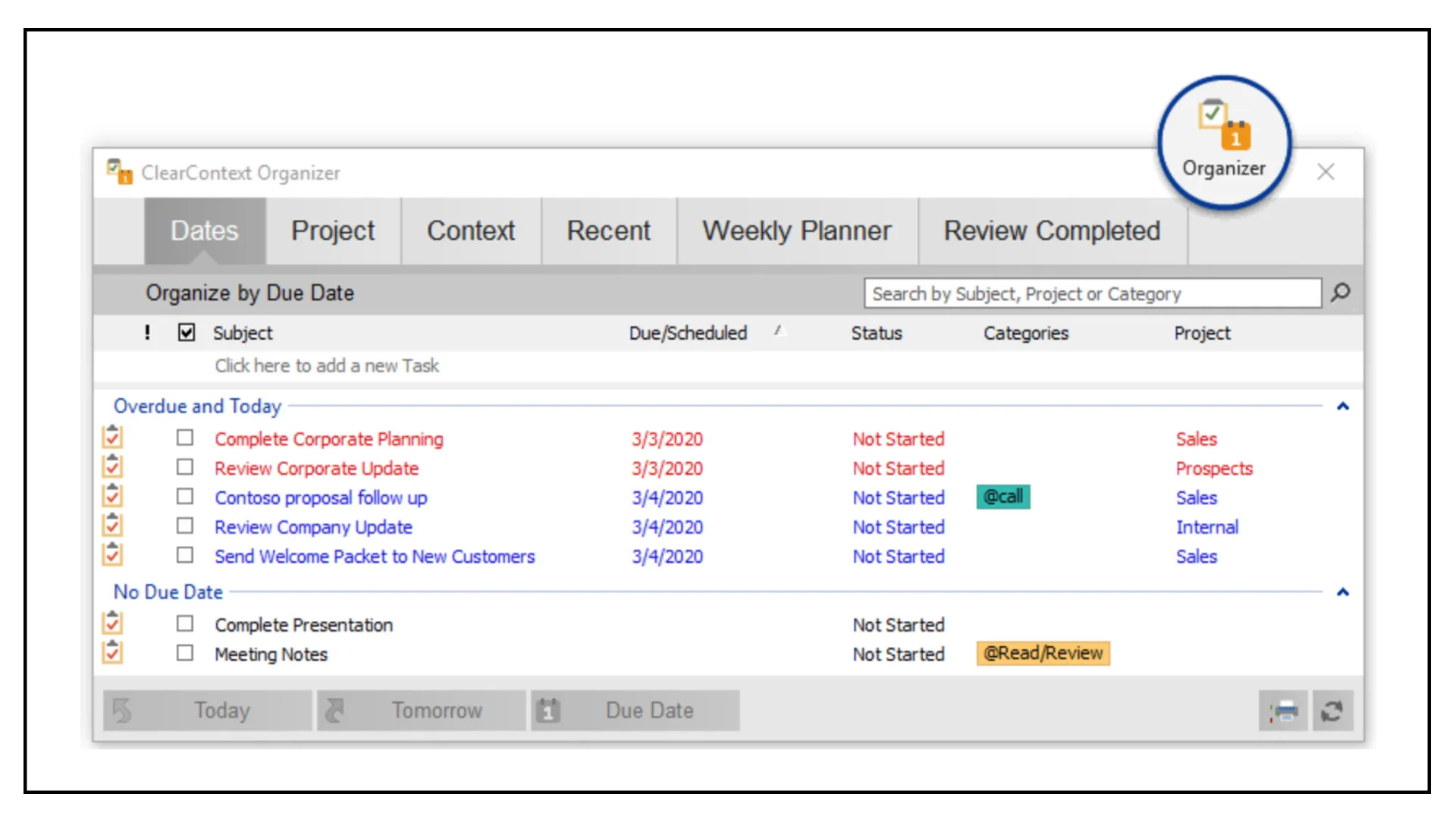The height and width of the screenshot is (819, 1456).
Task: Sort by Status column header
Action: [877, 333]
